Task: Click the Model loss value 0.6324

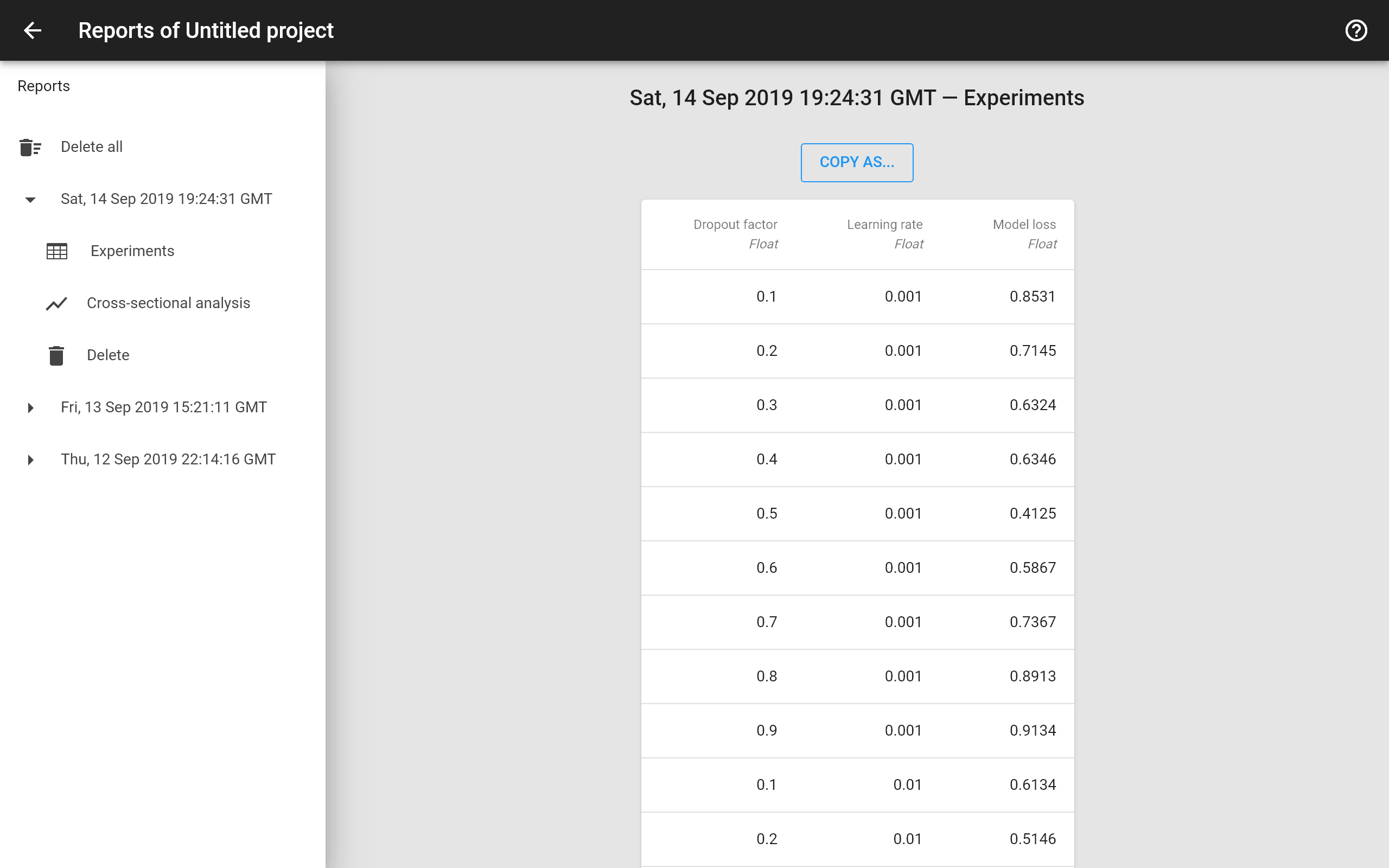Action: pos(1033,405)
